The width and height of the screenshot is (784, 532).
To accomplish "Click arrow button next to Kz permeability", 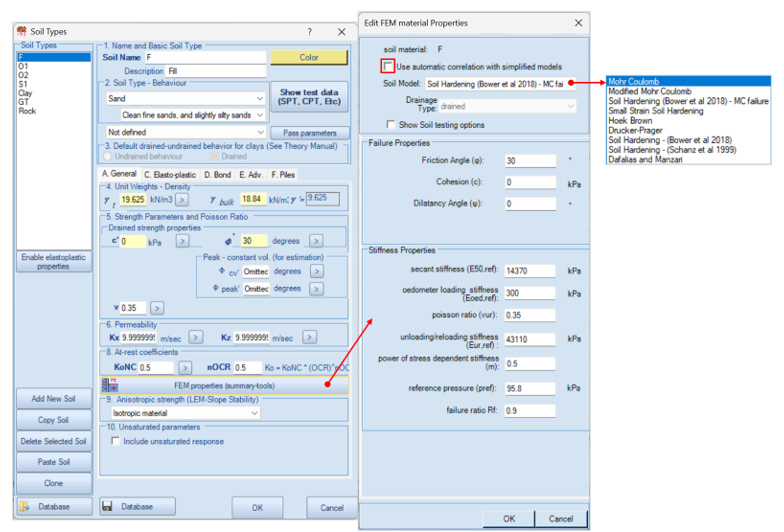I will [x=310, y=338].
